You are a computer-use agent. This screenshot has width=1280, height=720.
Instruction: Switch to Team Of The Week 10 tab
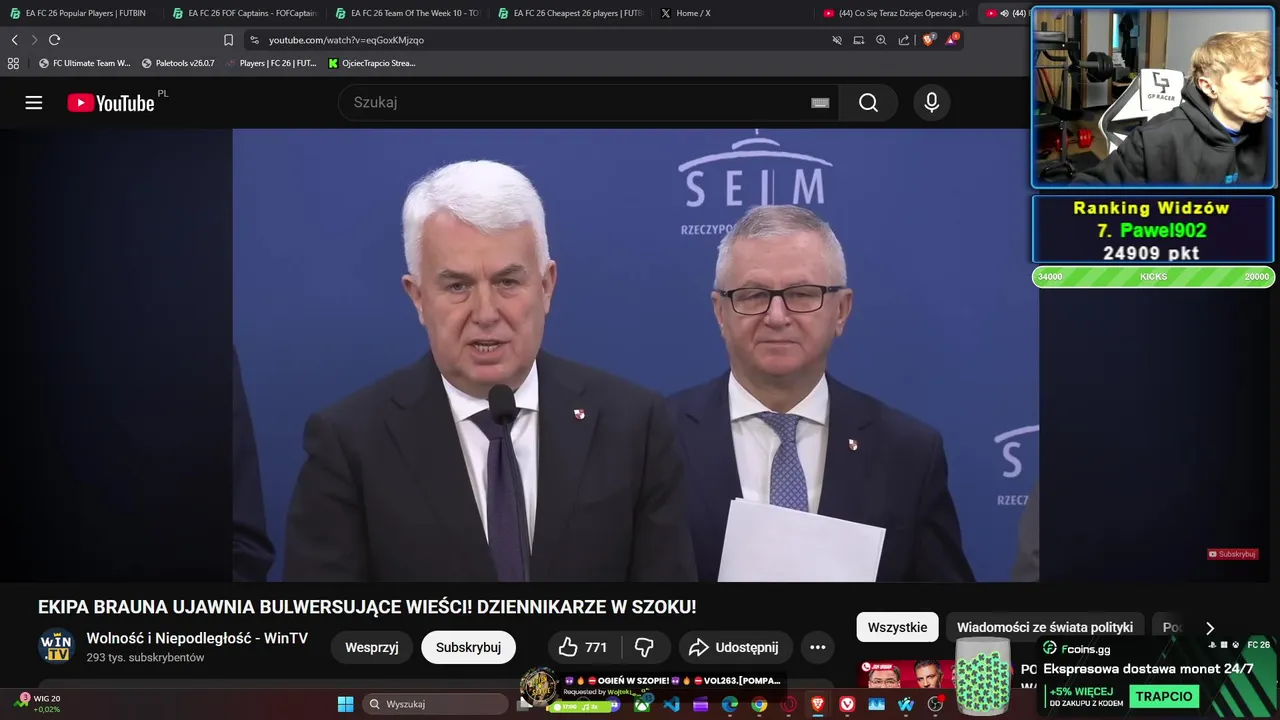click(x=407, y=13)
